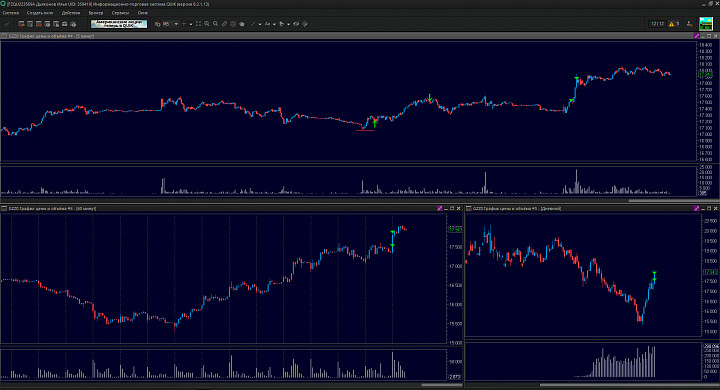
Task: Open the Действия menu
Action: tap(71, 13)
